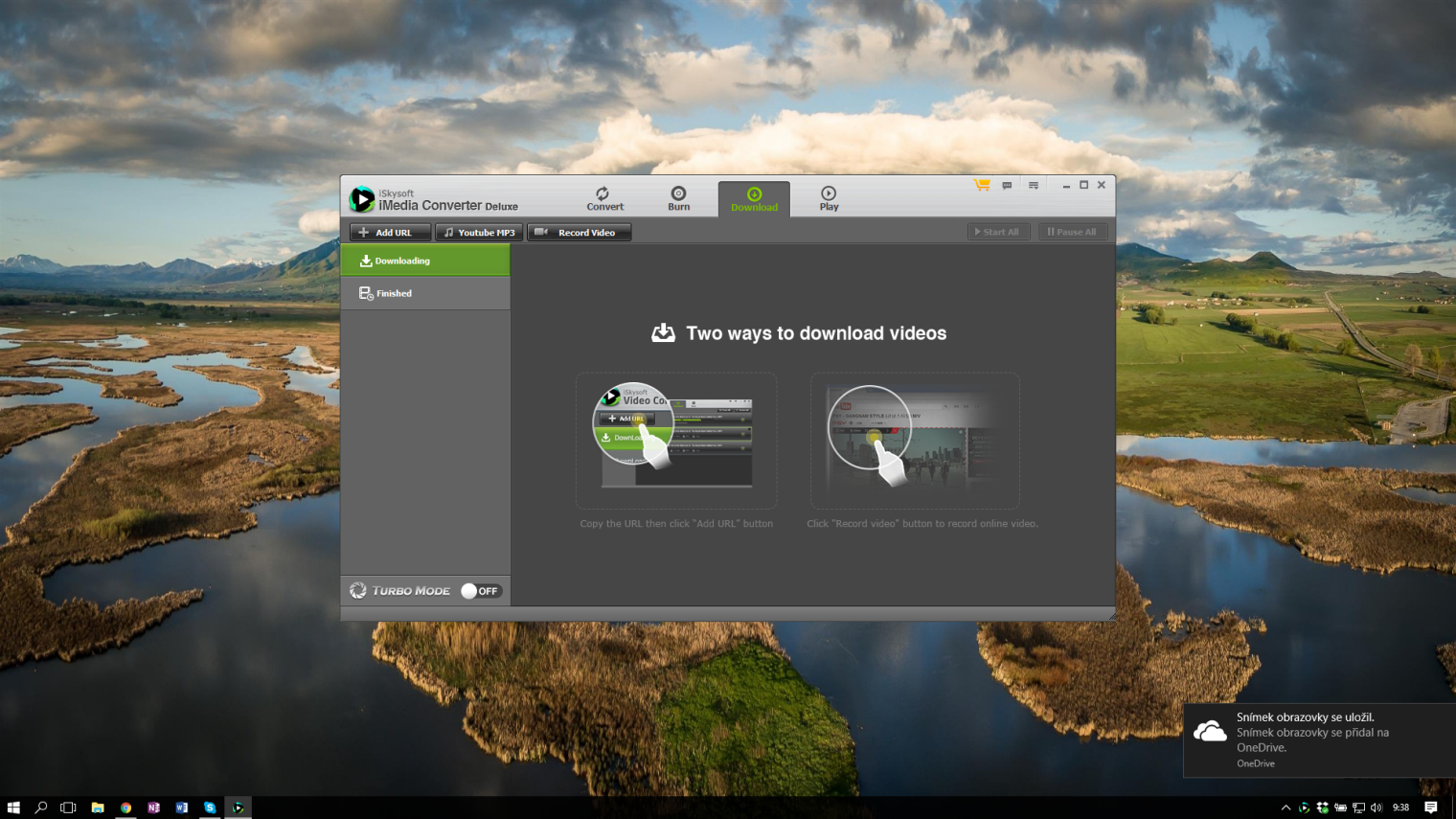Open the feedback speech bubble icon

[1007, 185]
